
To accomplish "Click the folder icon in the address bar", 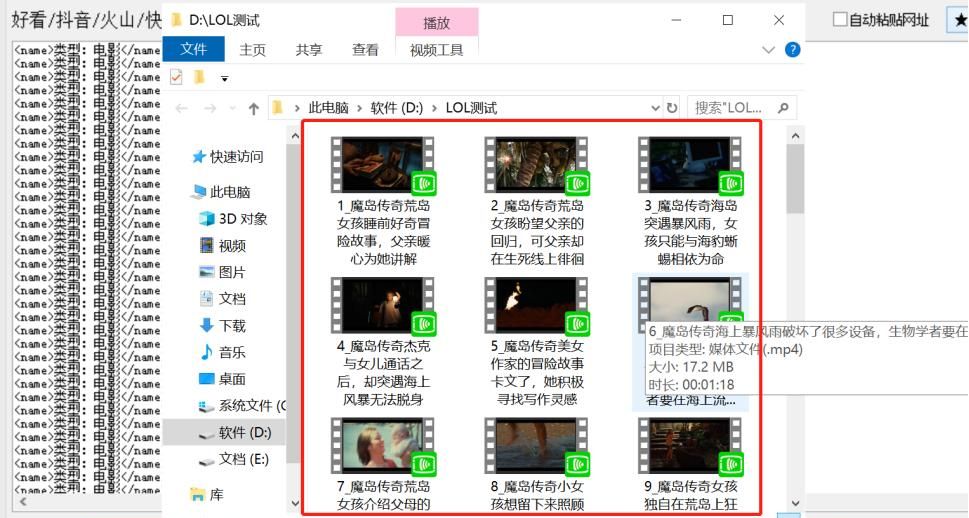I will pyautogui.click(x=277, y=108).
